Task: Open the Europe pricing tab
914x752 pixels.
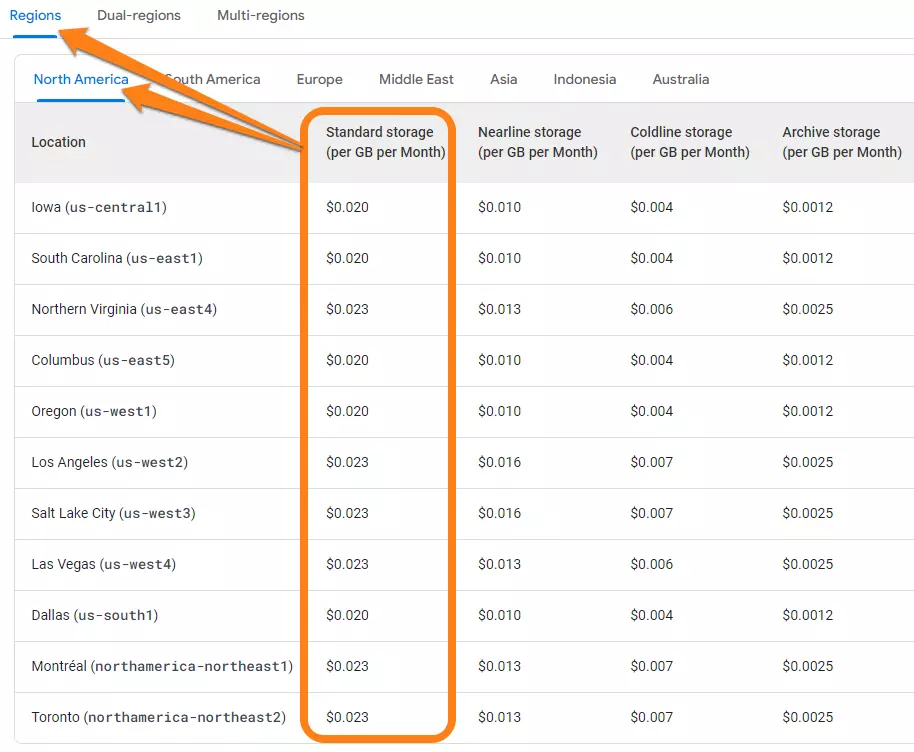Action: click(x=319, y=79)
